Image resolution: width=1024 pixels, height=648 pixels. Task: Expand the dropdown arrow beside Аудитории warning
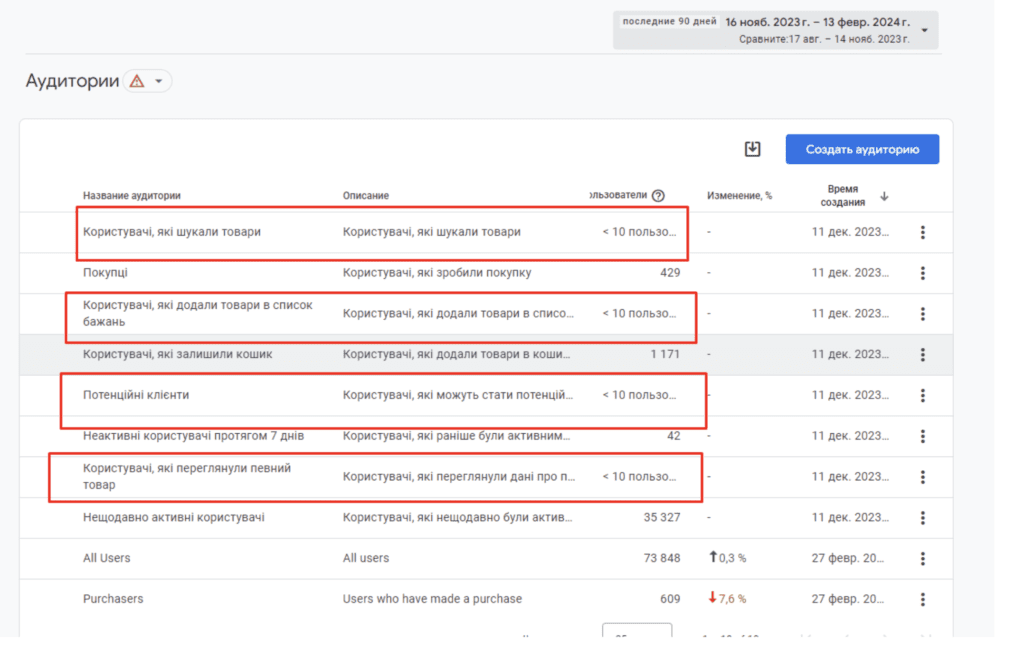(x=159, y=82)
